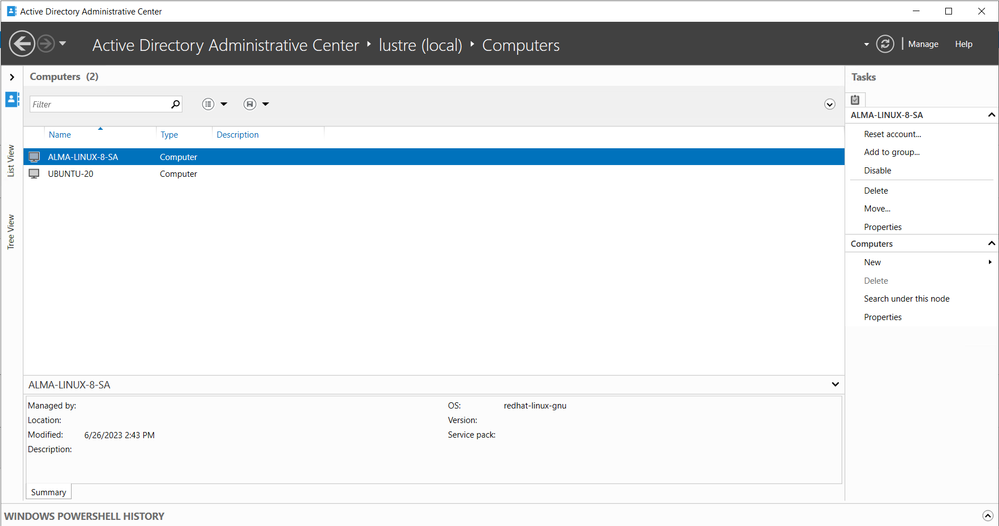Sort by Description column header

click(238, 135)
